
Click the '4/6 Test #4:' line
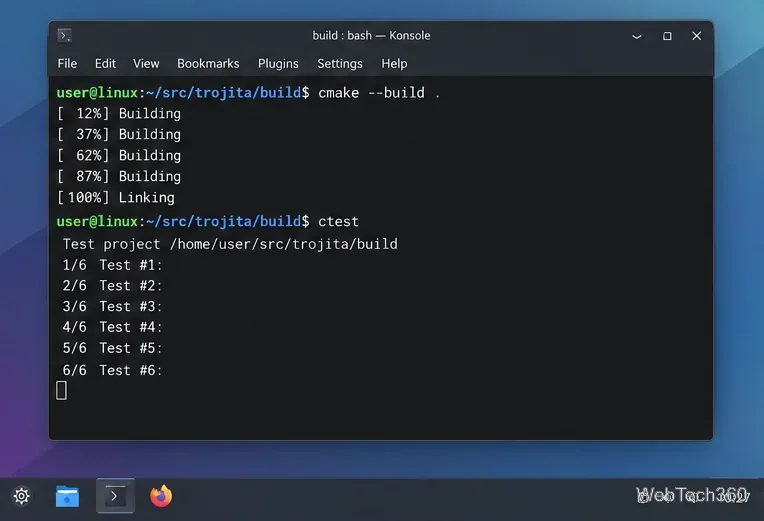click(x=112, y=327)
